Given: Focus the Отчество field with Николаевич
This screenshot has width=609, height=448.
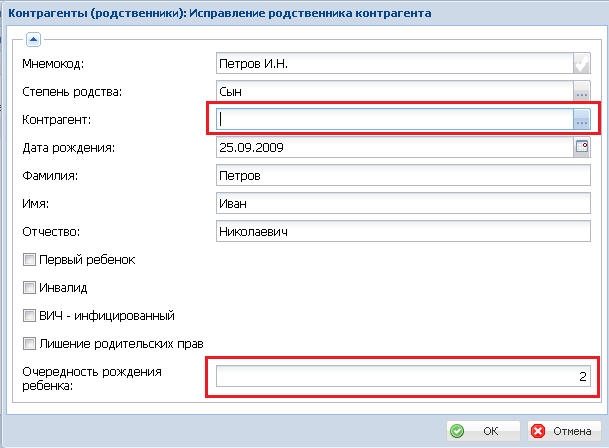Looking at the screenshot, I should pos(403,232).
